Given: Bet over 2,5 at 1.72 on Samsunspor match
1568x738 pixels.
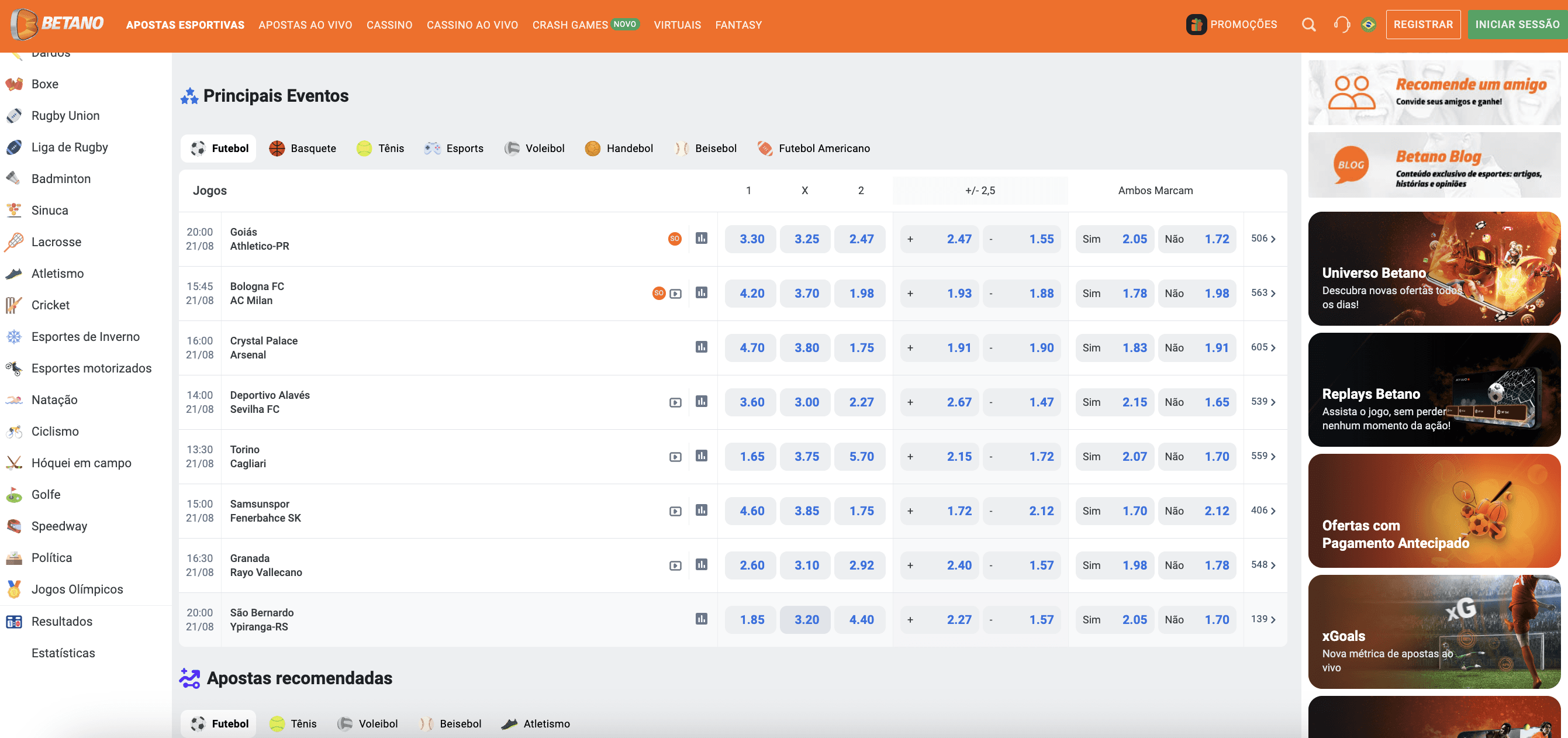Looking at the screenshot, I should point(939,511).
